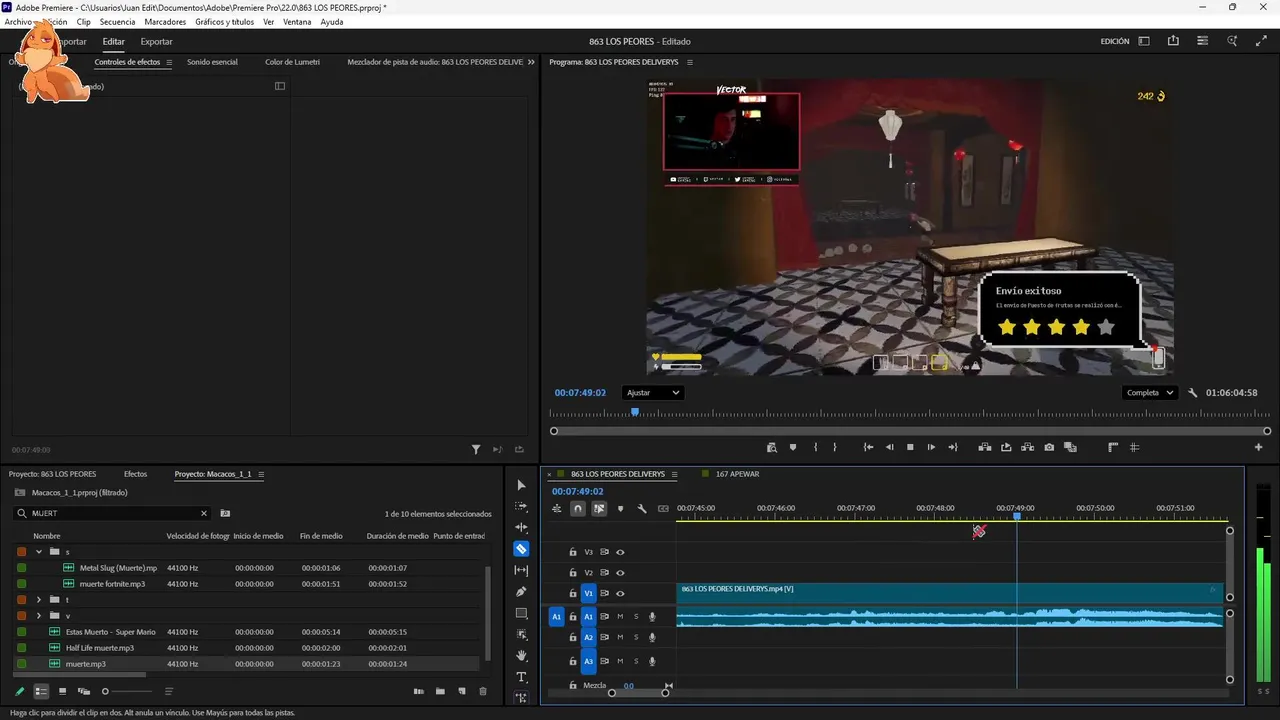Open the Ajustar zoom level dropdown

(x=652, y=393)
